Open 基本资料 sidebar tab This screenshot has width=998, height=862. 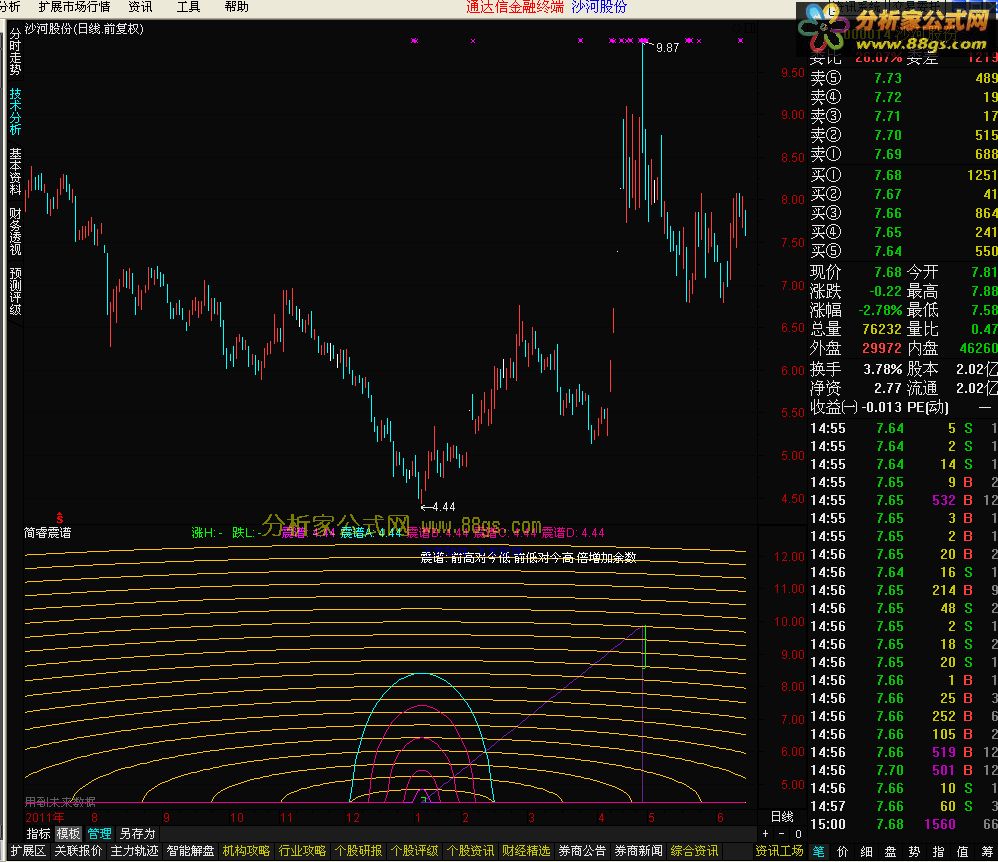15,171
